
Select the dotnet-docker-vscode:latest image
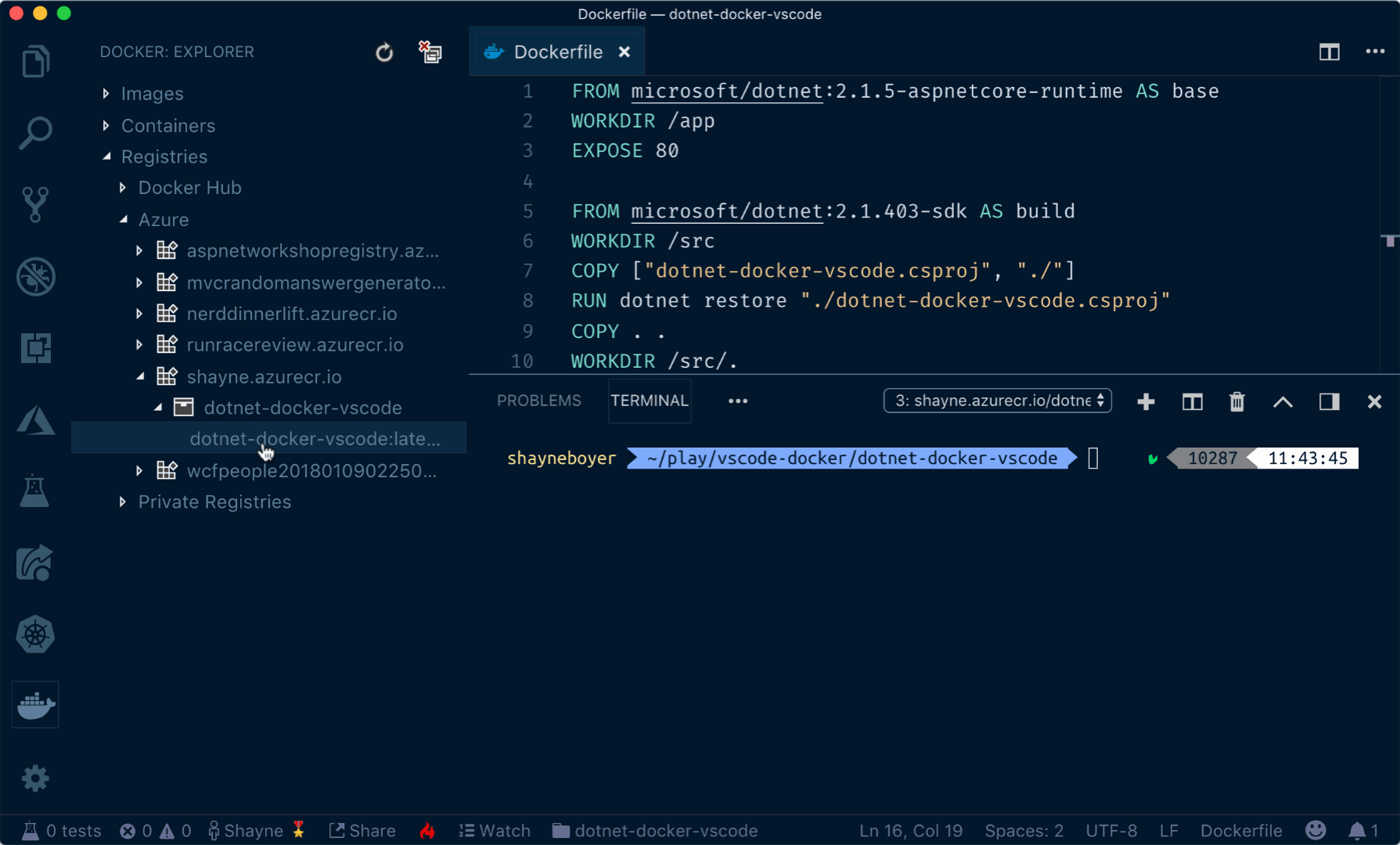point(315,438)
